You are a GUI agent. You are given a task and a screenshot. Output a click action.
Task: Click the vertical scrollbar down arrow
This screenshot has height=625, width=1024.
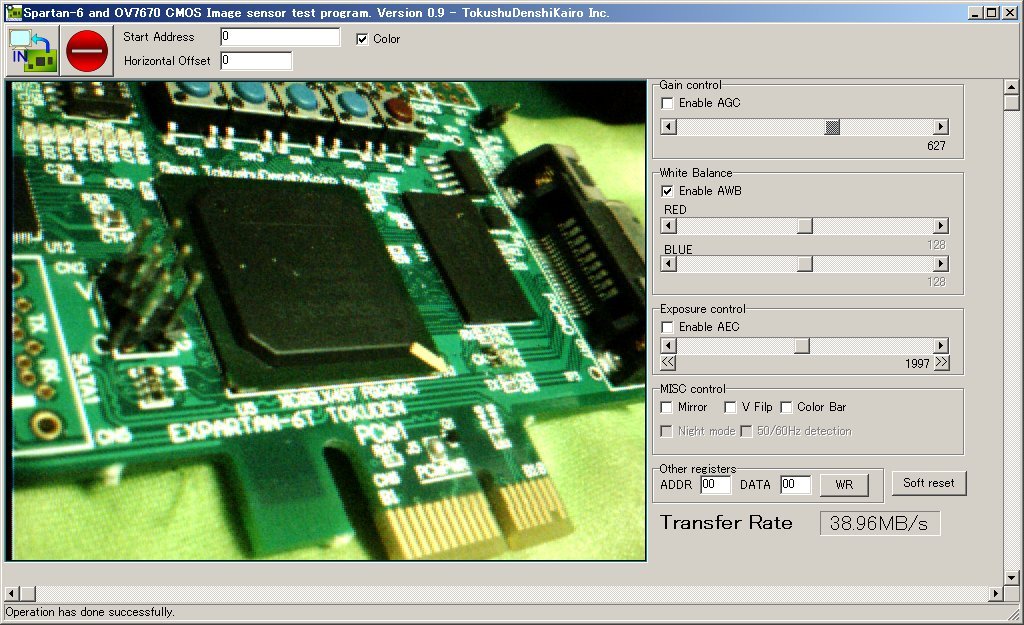coord(1011,576)
